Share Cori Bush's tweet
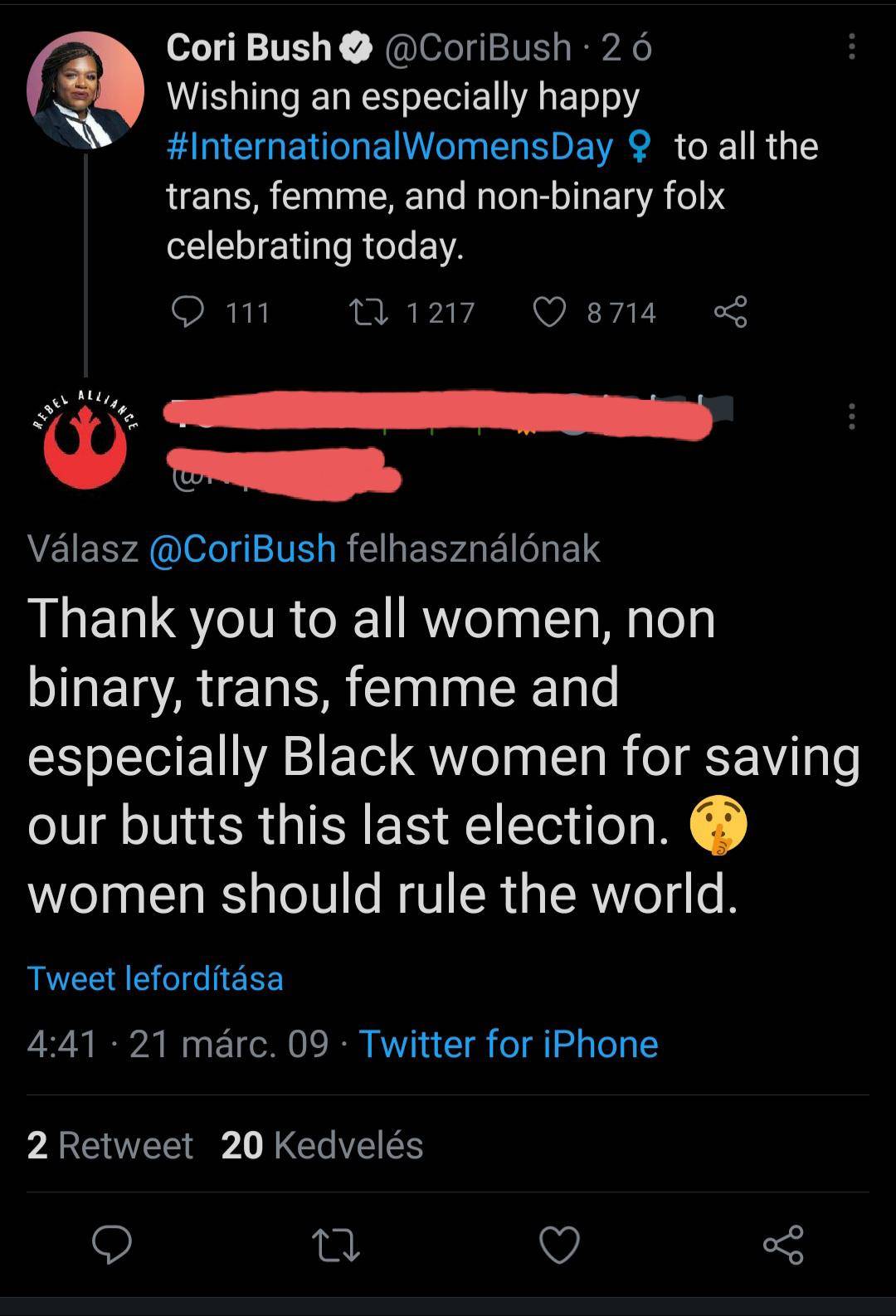The image size is (896, 1316). tap(729, 312)
